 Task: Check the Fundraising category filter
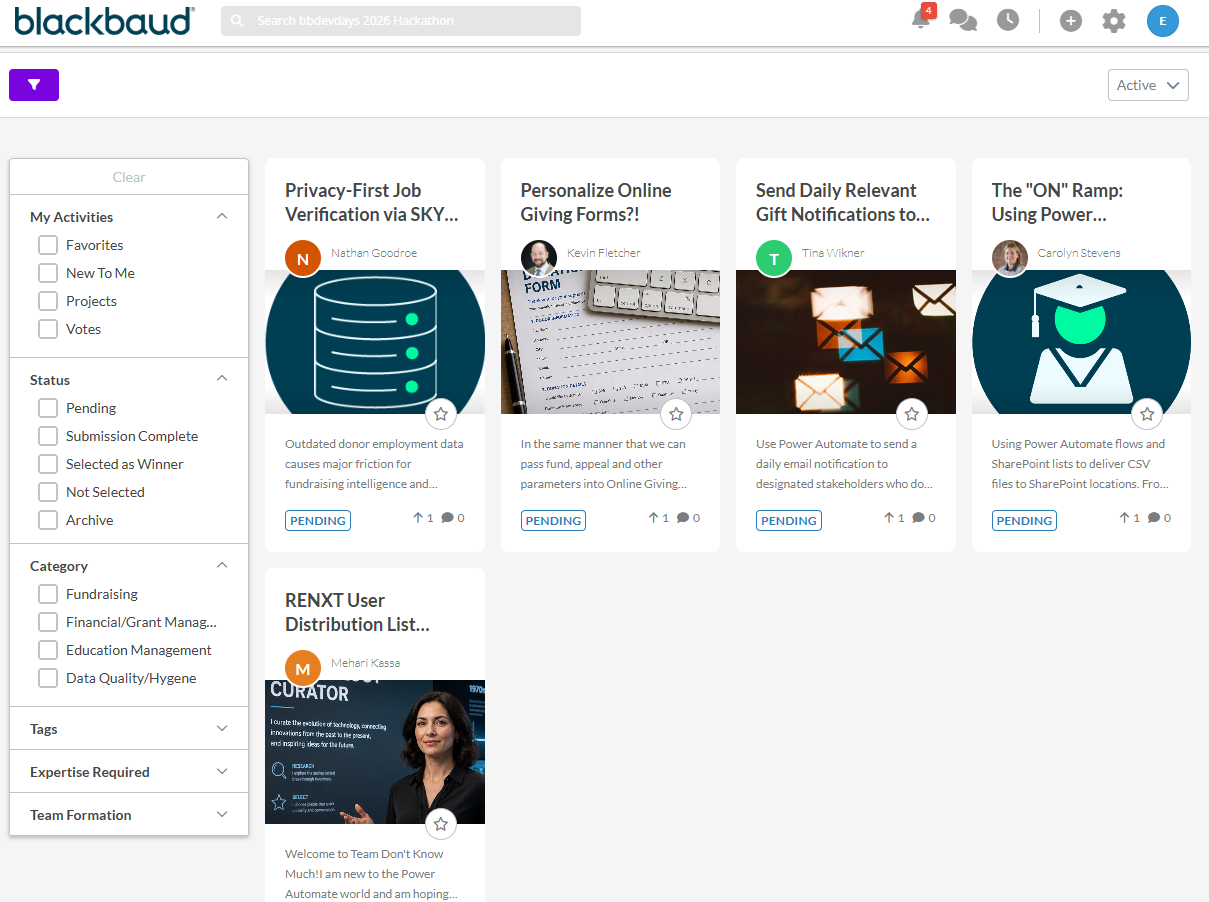click(x=48, y=594)
